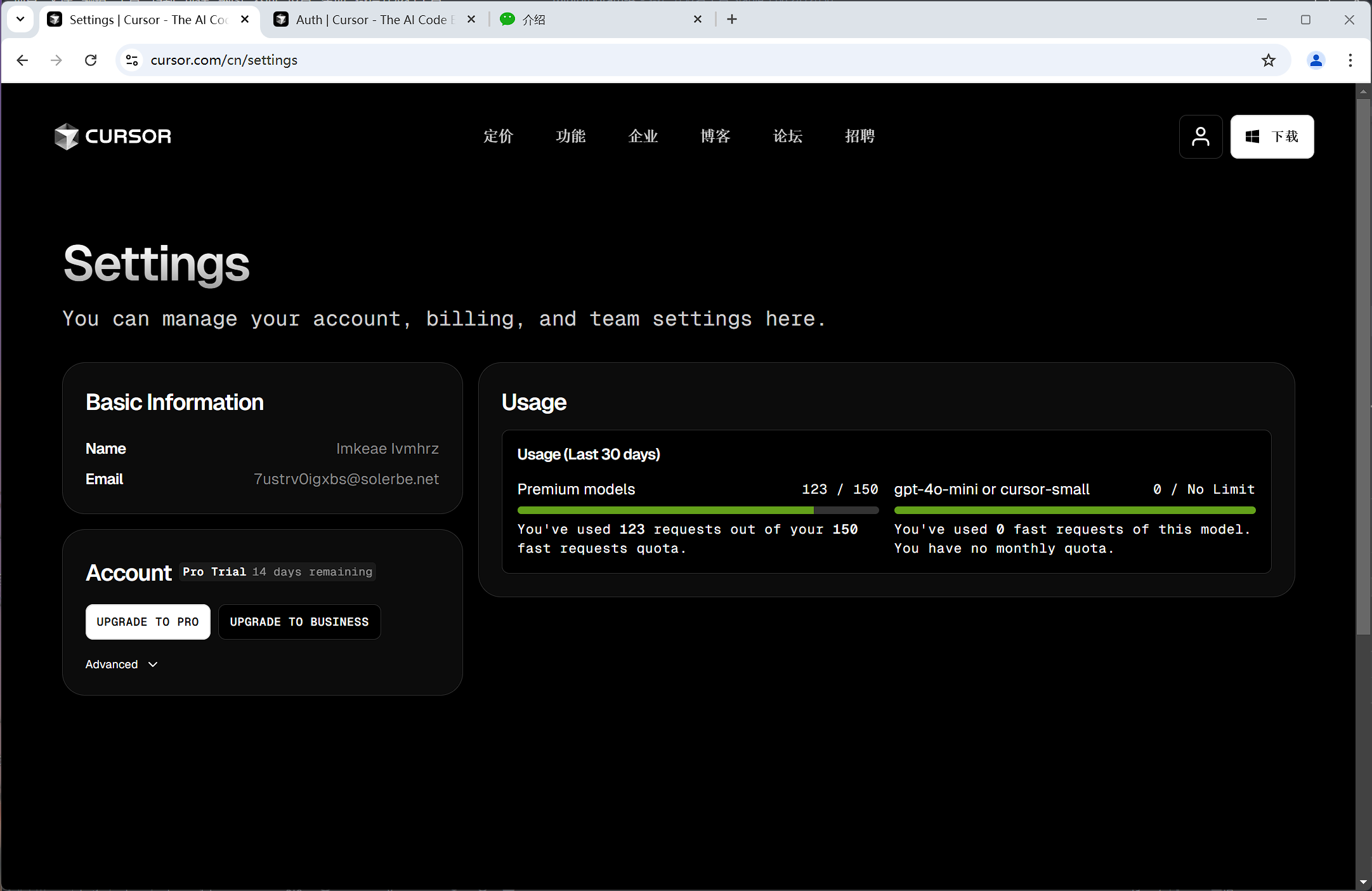Open the 功能 features menu item
Image resolution: width=1372 pixels, height=891 pixels.
point(570,136)
